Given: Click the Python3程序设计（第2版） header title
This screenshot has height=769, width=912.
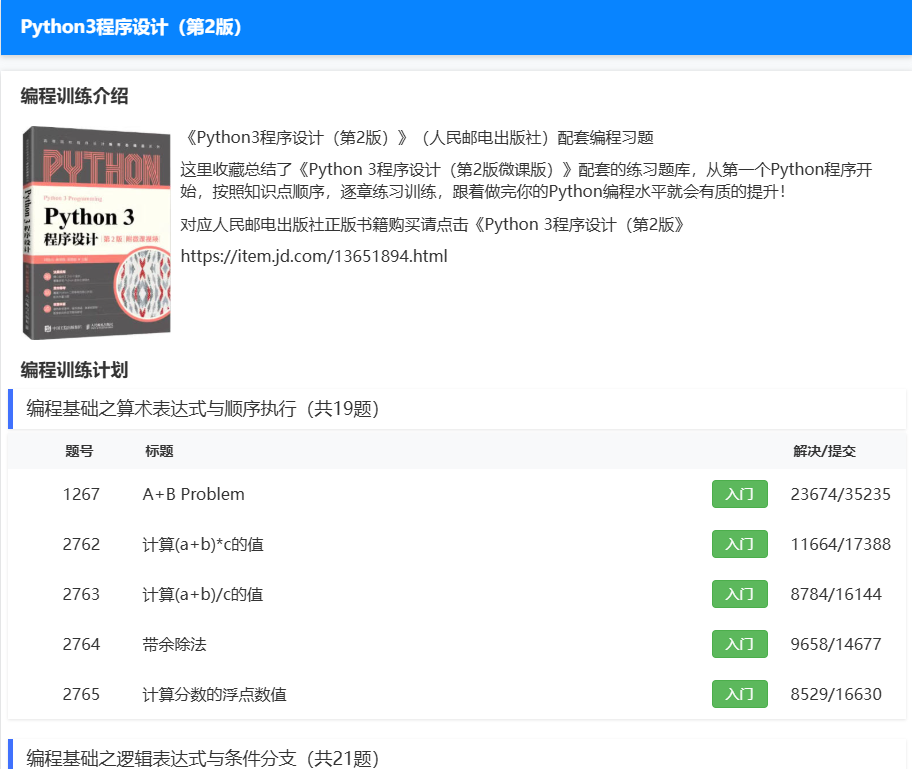Looking at the screenshot, I should [x=131, y=27].
